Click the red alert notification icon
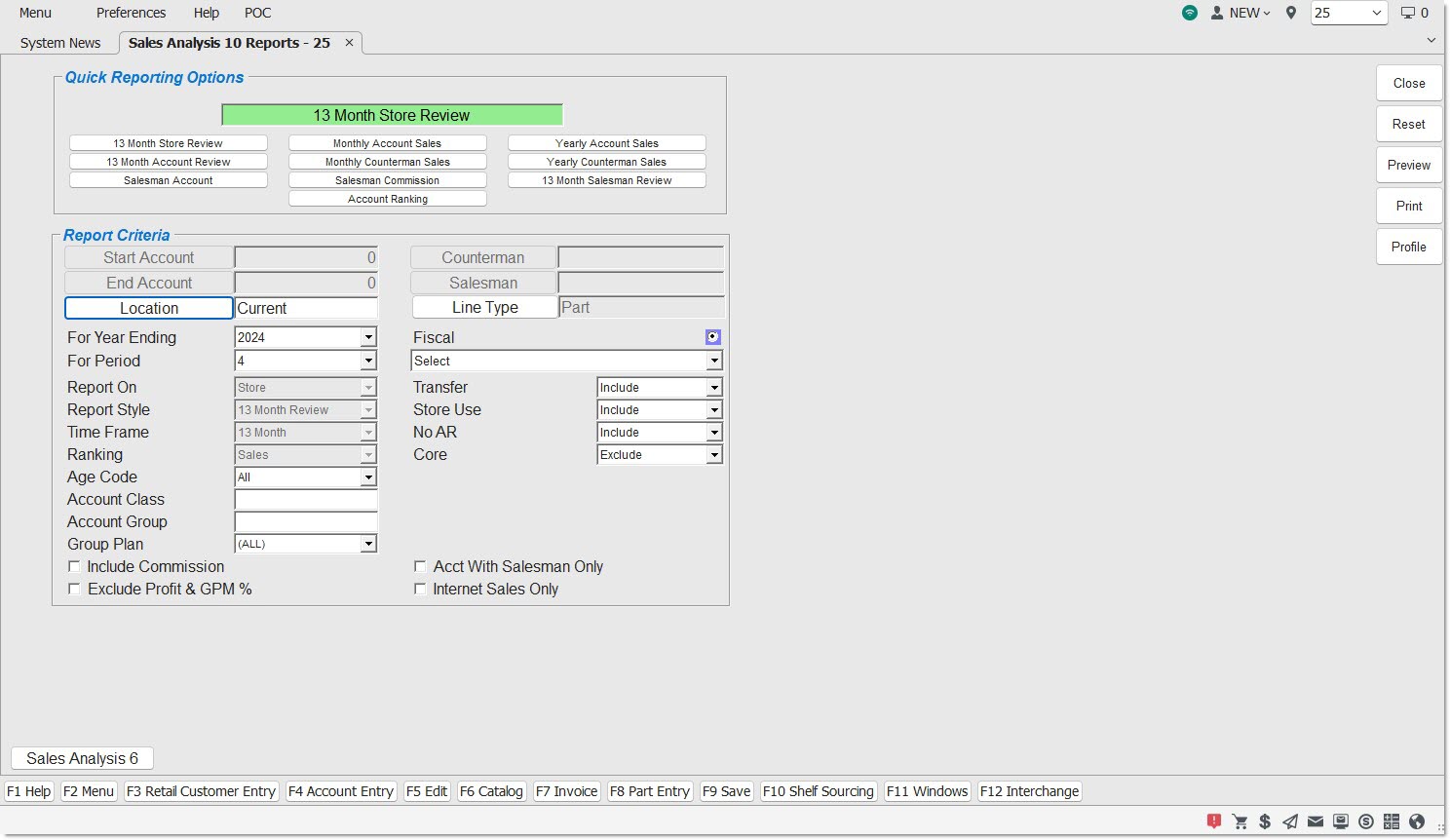This screenshot has height=840, width=1450. tap(1213, 821)
